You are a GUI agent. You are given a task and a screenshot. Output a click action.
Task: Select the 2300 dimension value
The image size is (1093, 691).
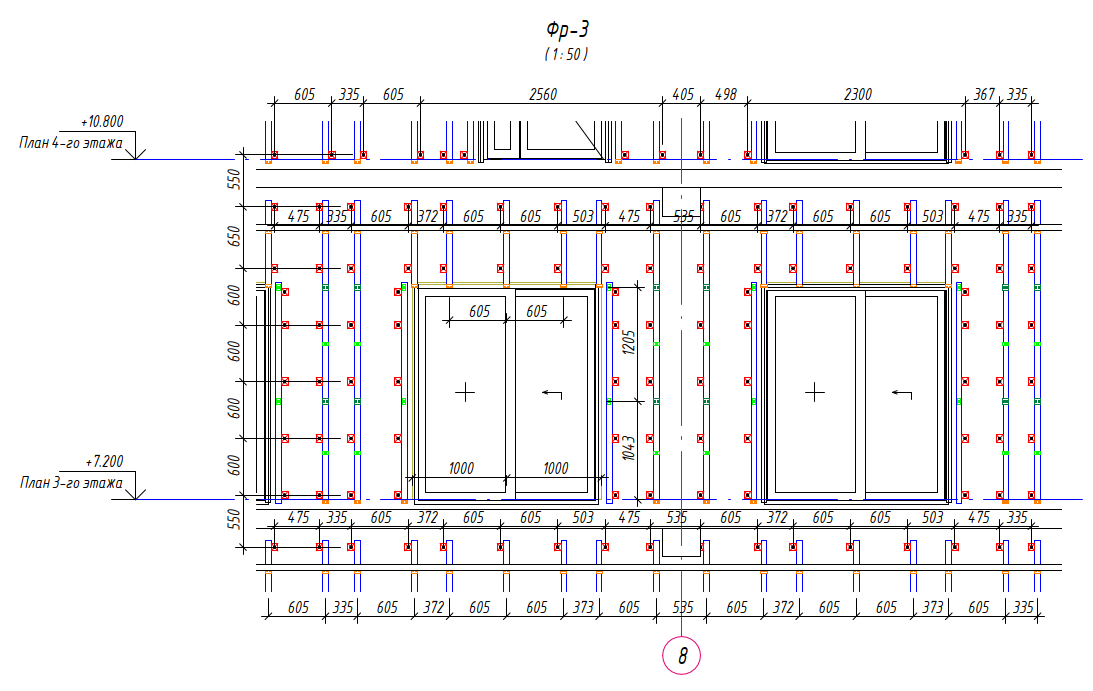click(x=857, y=94)
